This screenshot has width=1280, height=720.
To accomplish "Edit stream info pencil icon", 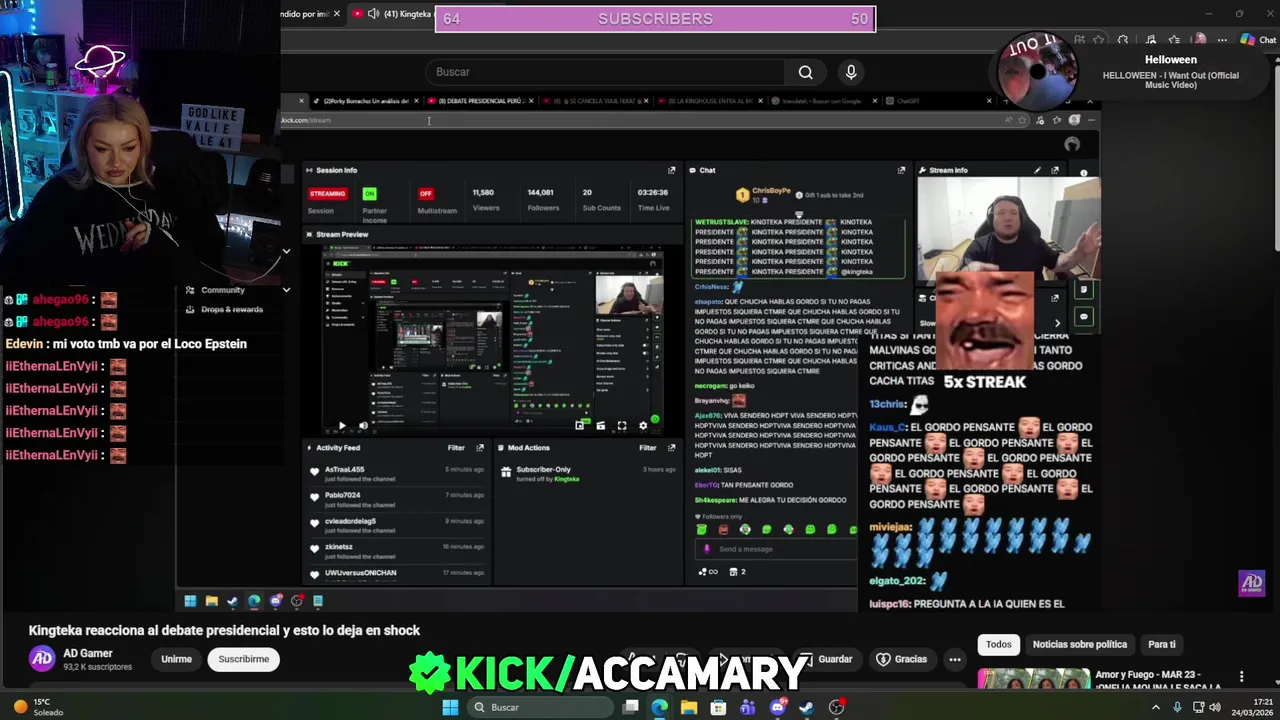I will (x=1037, y=170).
